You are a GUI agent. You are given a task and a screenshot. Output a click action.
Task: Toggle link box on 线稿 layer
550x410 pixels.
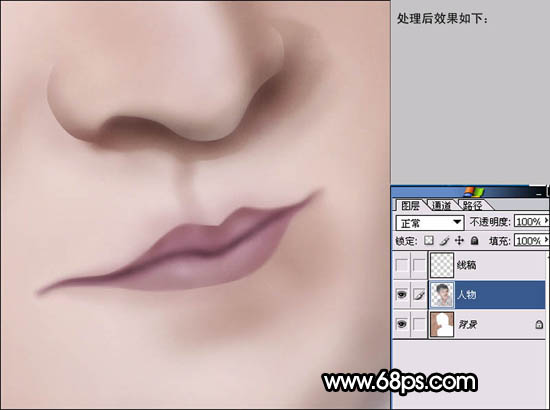pyautogui.click(x=419, y=265)
